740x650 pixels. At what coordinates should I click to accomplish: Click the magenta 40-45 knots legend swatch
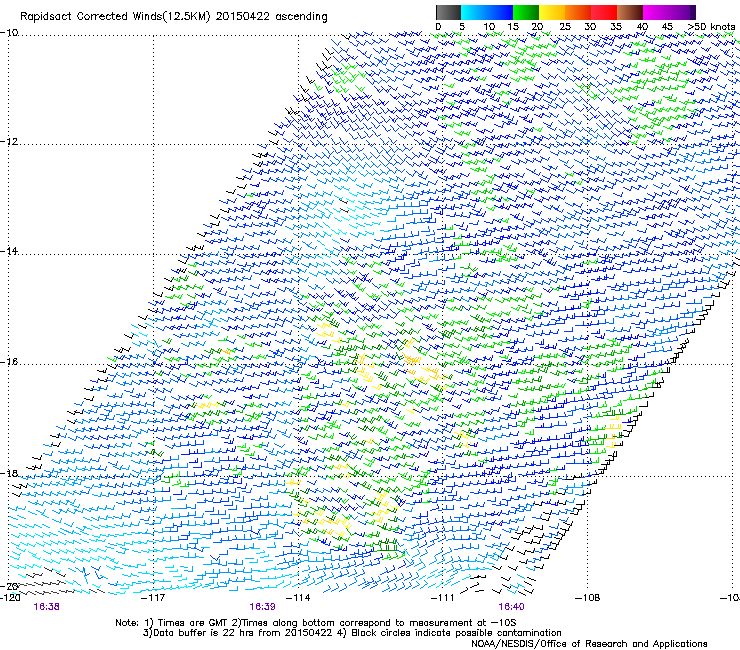(656, 12)
